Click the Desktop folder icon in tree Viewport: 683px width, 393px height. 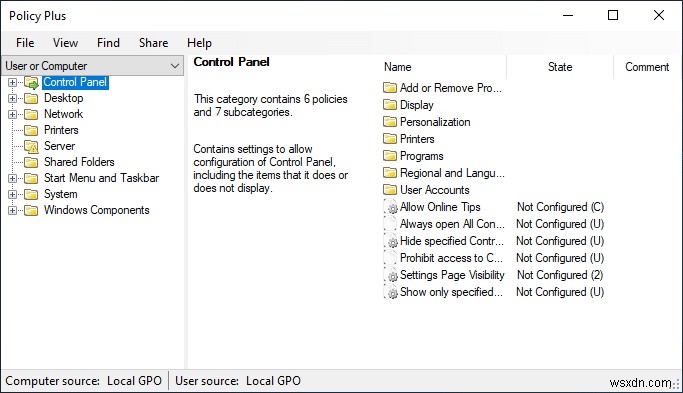[x=31, y=98]
